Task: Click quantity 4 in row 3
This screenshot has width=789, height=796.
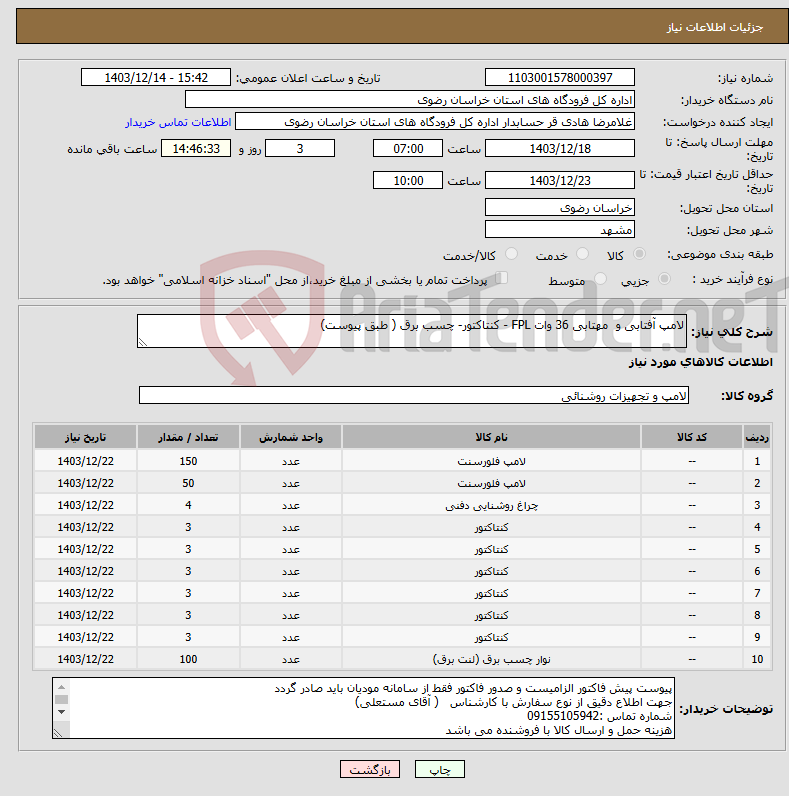Action: [188, 506]
